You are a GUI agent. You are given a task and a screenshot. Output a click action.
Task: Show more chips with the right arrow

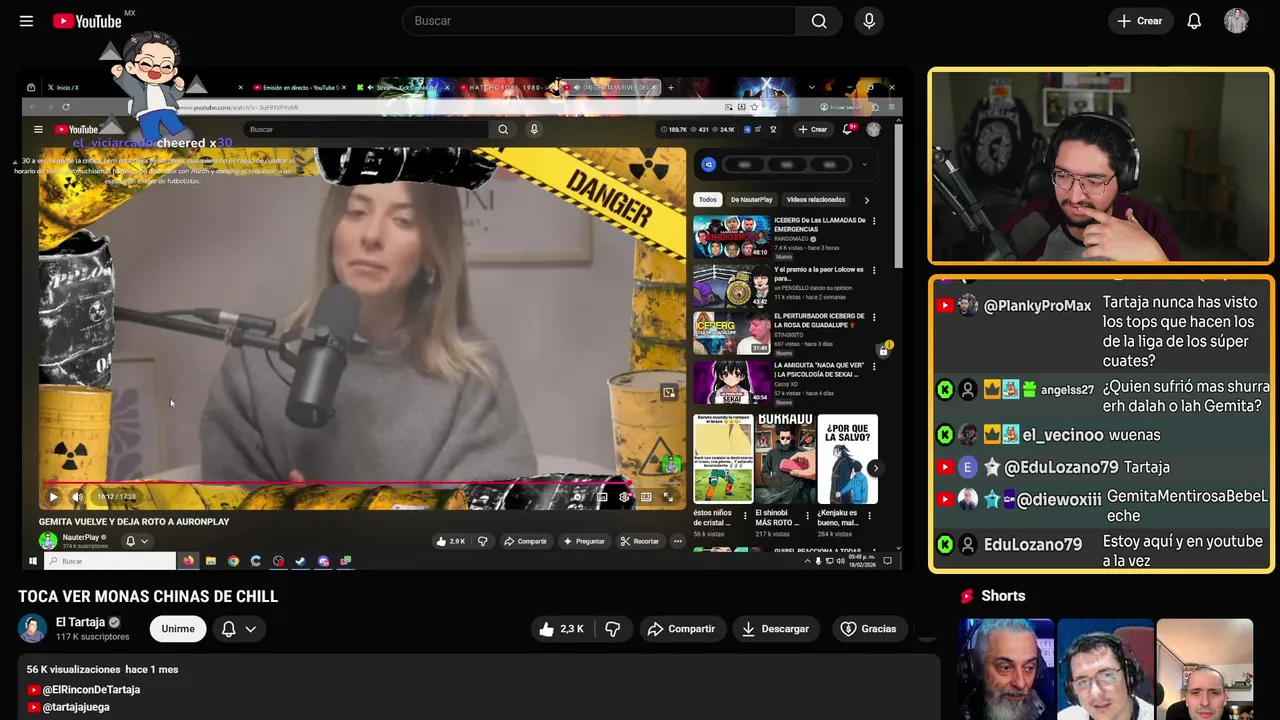coord(866,200)
